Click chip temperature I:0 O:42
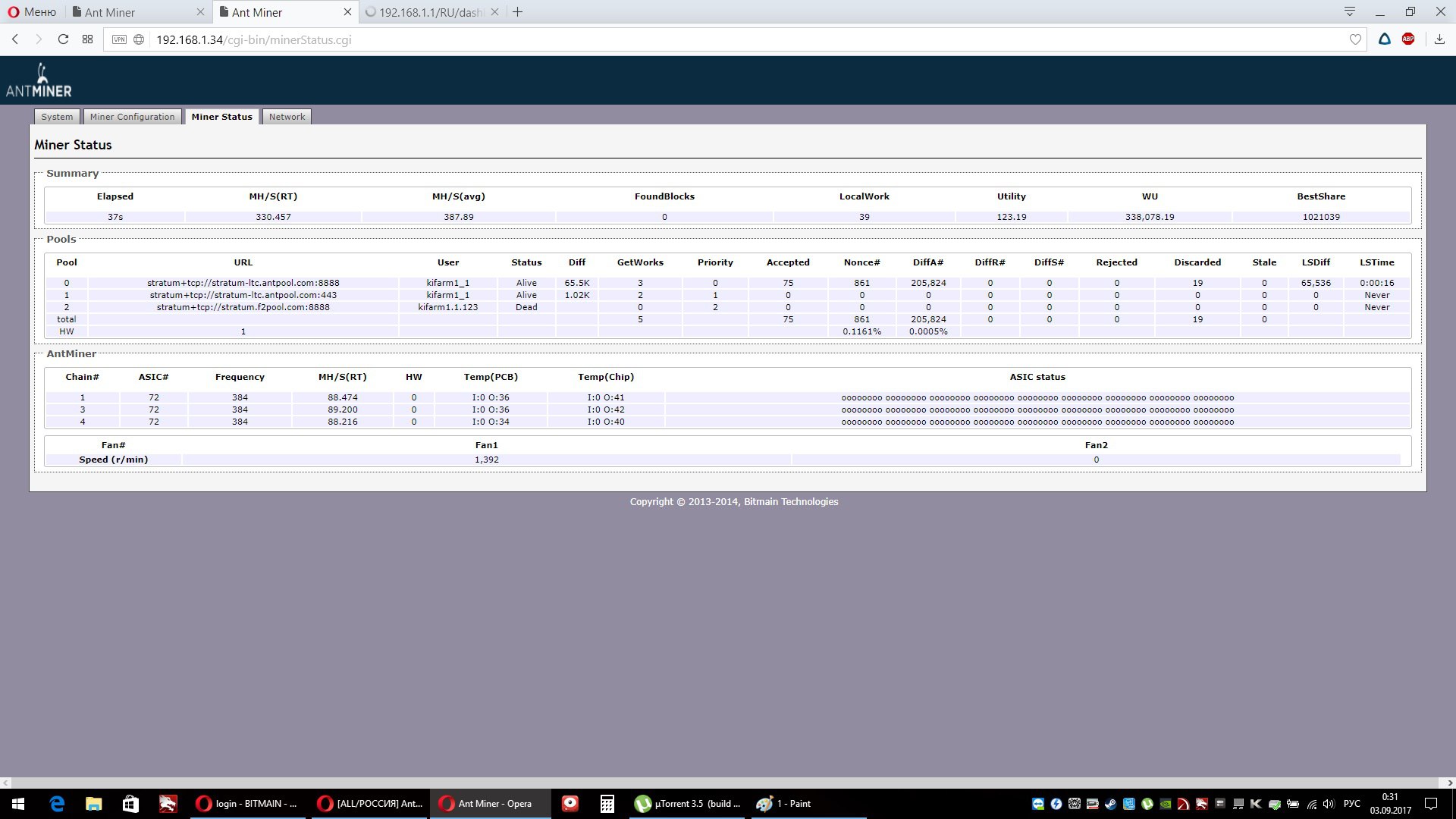Image resolution: width=1456 pixels, height=819 pixels. 606,409
